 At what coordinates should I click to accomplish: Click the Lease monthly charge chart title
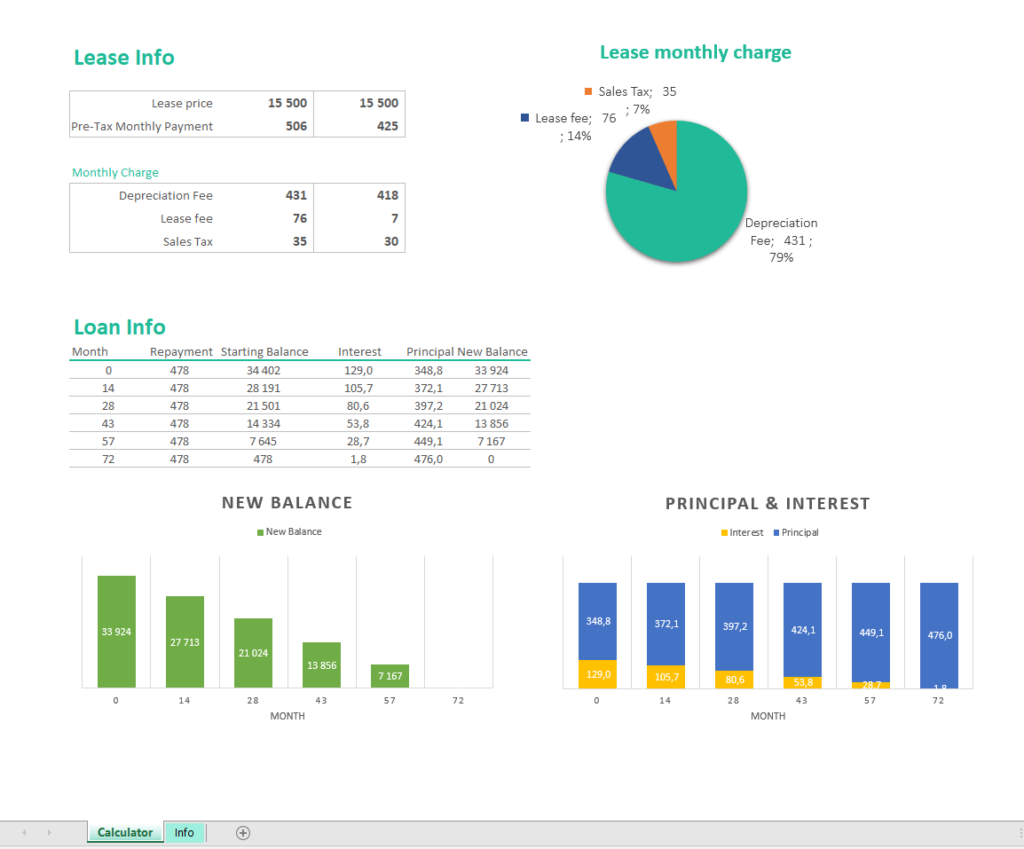[695, 52]
